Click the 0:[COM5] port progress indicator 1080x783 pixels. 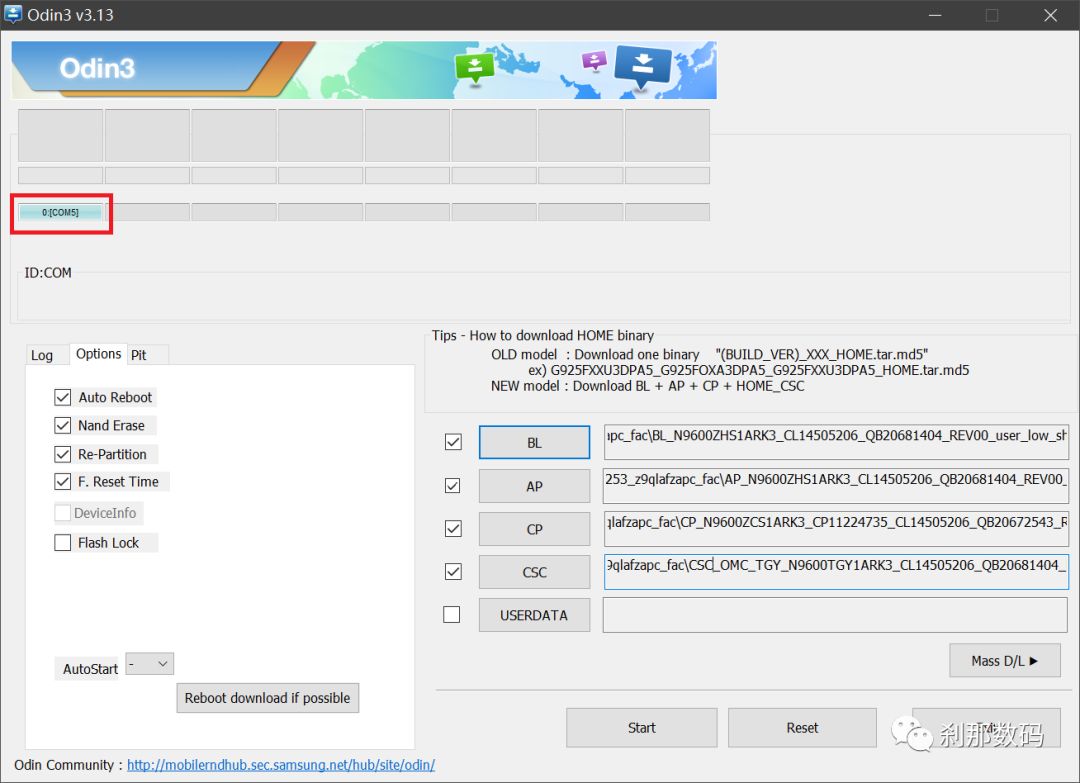pyautogui.click(x=61, y=212)
